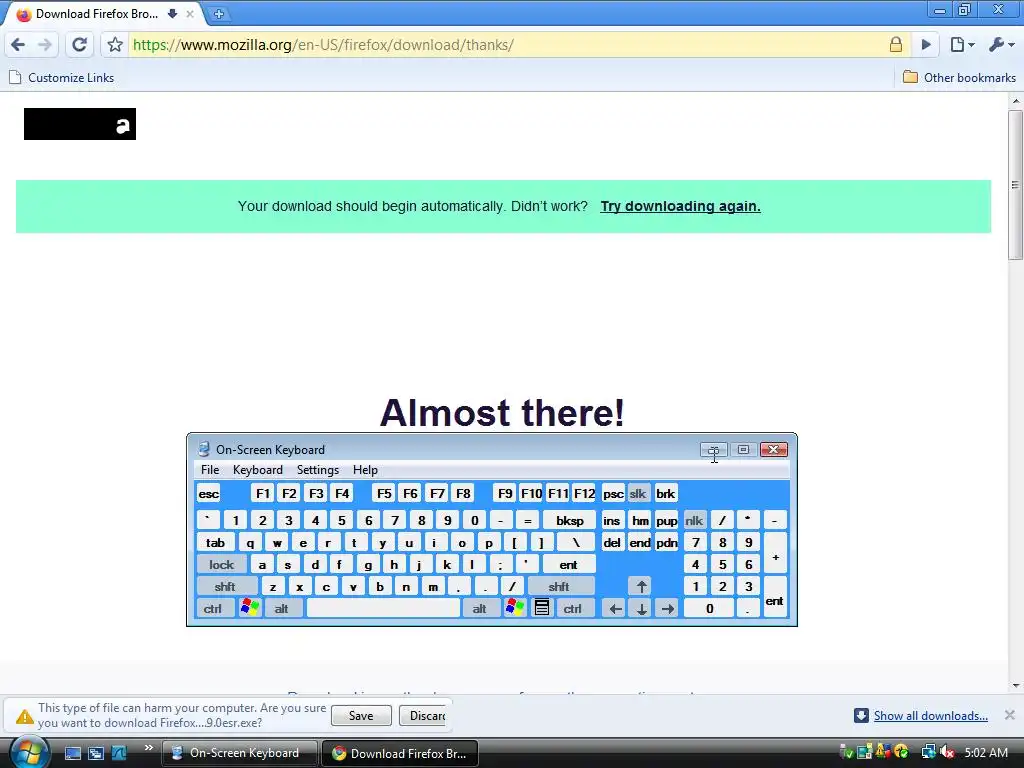Image resolution: width=1024 pixels, height=768 pixels.
Task: Open Settings menu in On-Screen Keyboard
Action: [x=317, y=470]
